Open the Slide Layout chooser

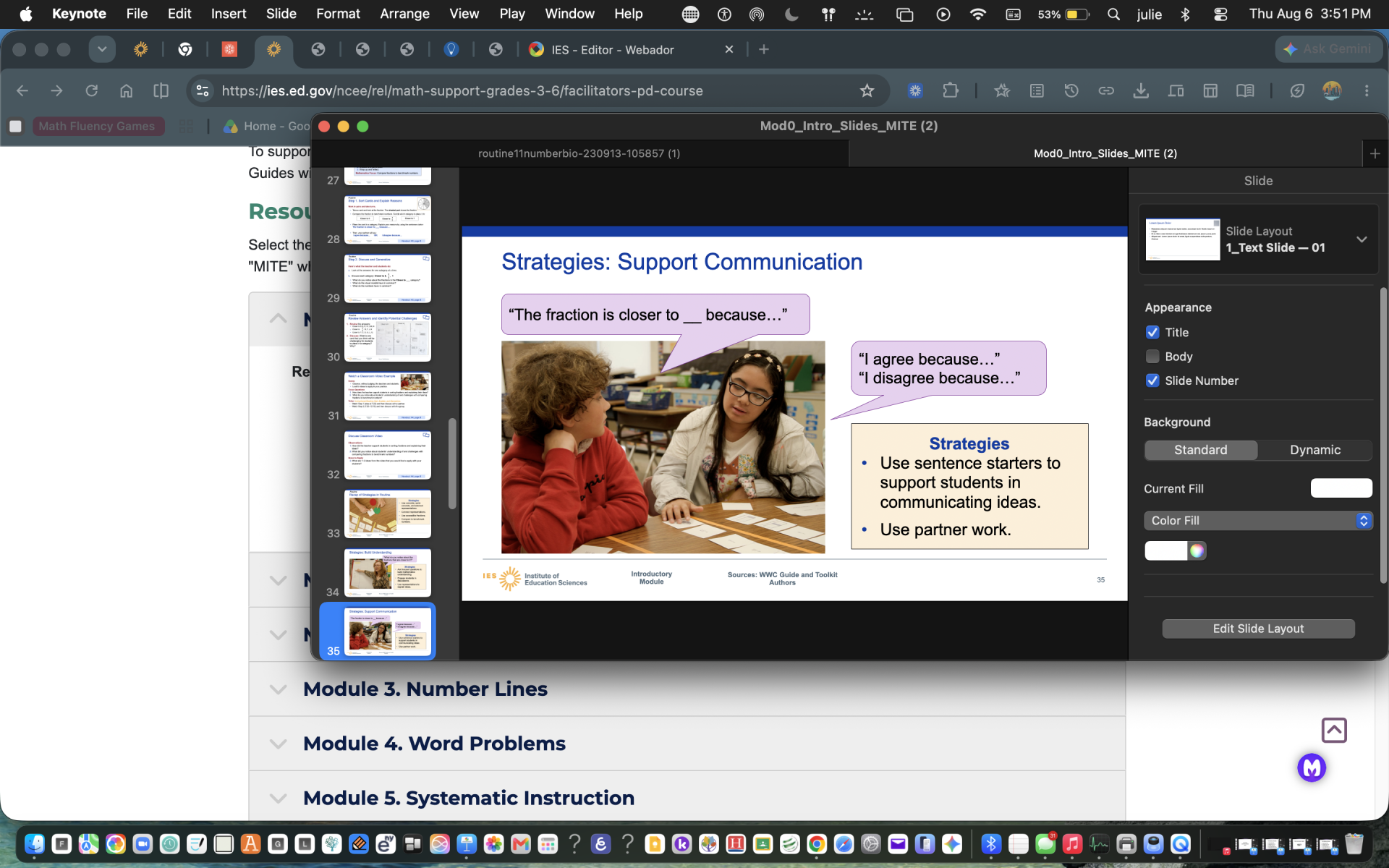(1258, 239)
